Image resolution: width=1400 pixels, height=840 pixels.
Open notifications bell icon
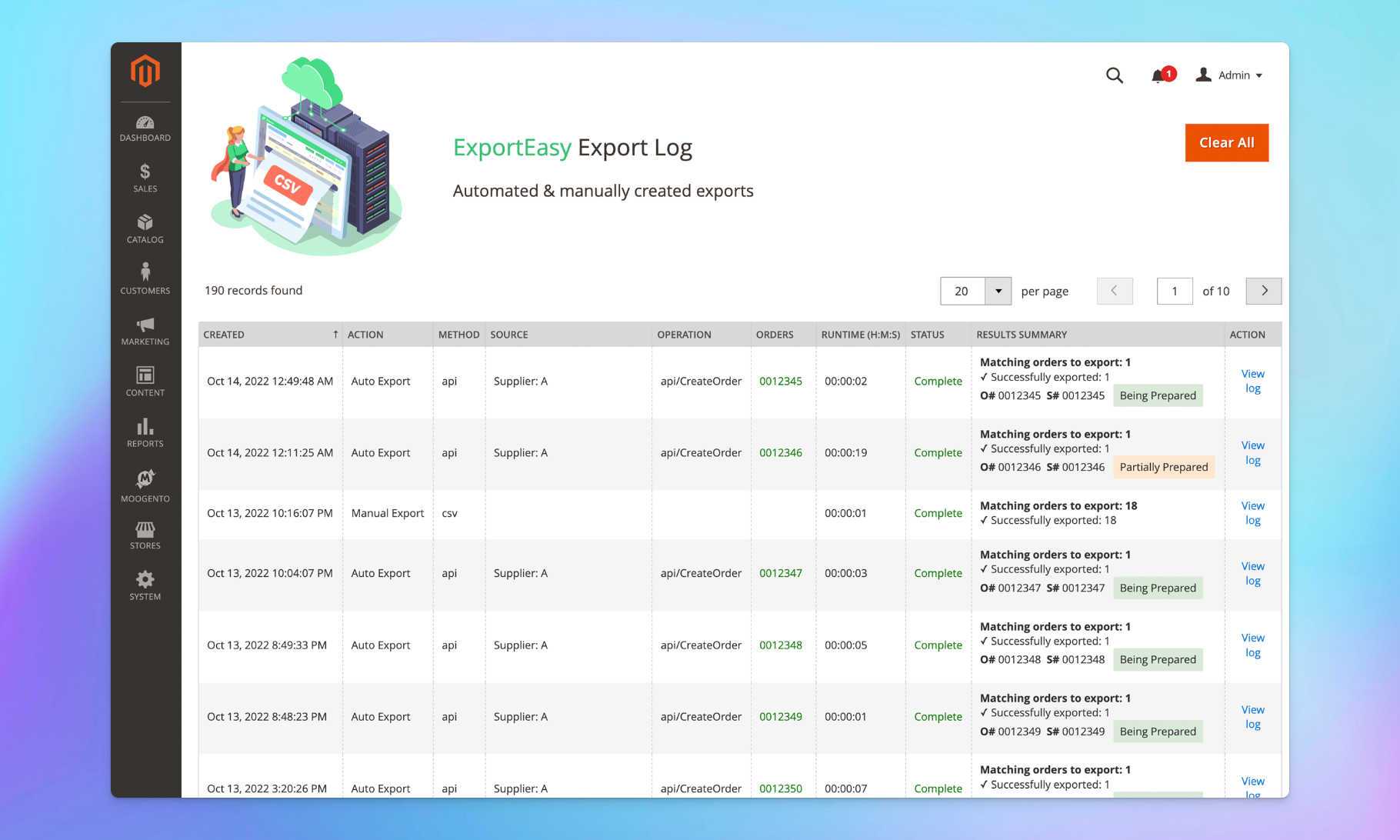coord(1158,75)
